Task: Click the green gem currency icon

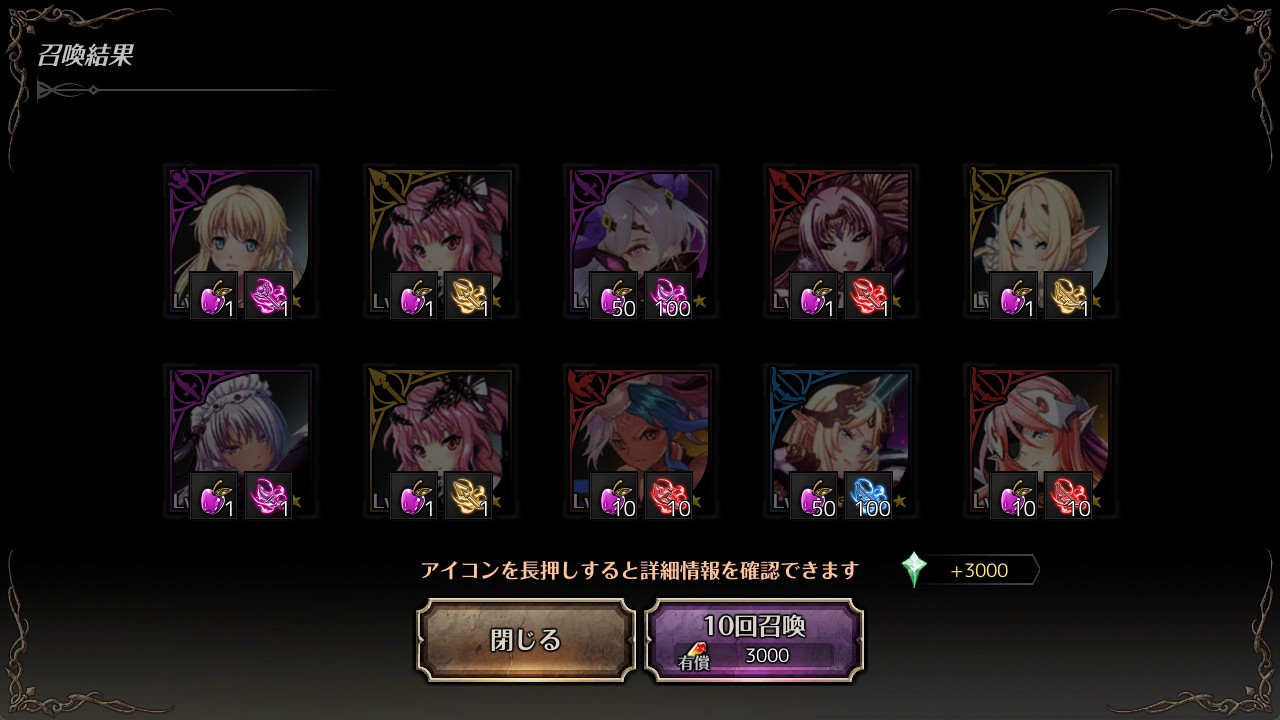Action: (x=914, y=570)
